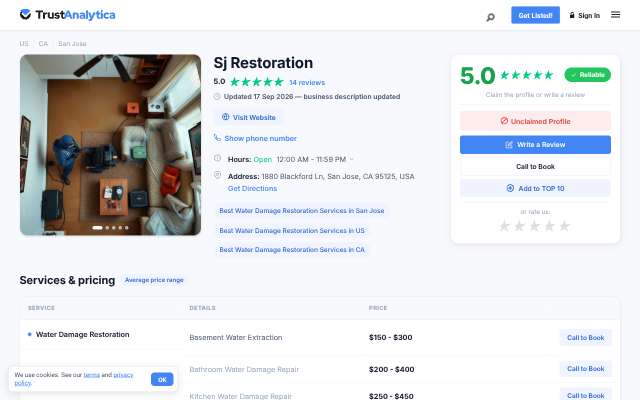Click Add to TOP 10 button
This screenshot has width=640, height=400.
[535, 188]
